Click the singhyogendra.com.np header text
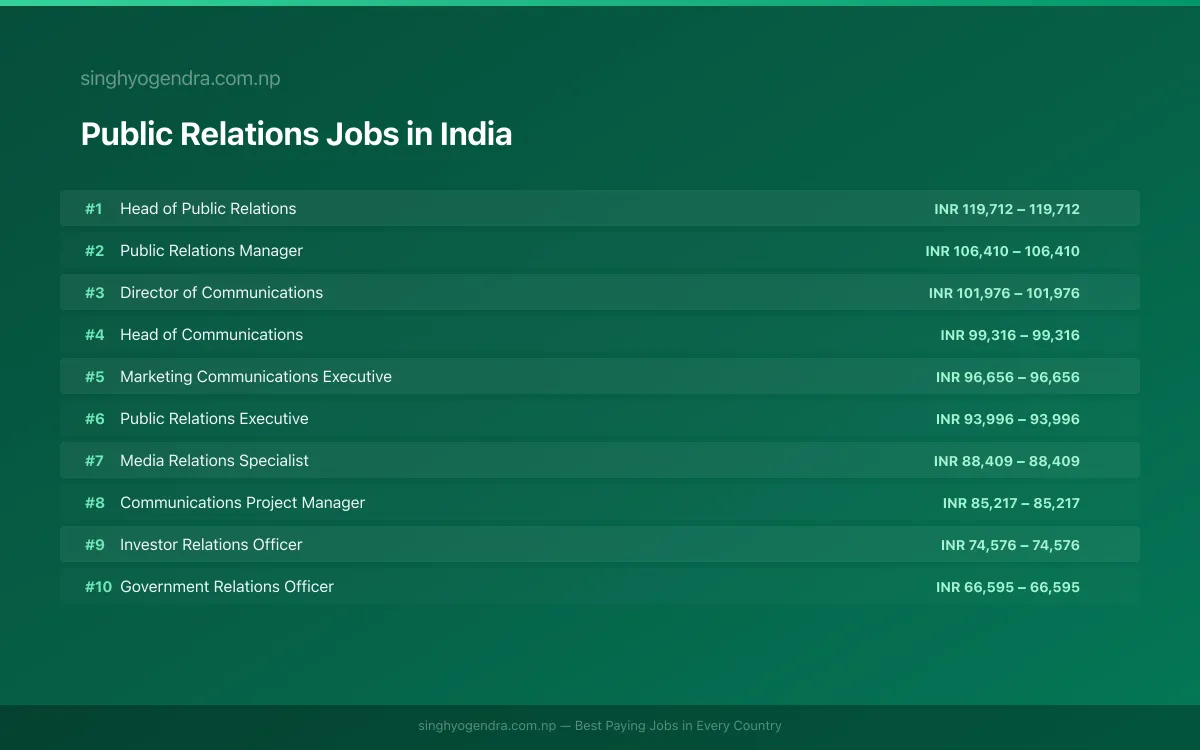This screenshot has width=1200, height=750. point(180,79)
